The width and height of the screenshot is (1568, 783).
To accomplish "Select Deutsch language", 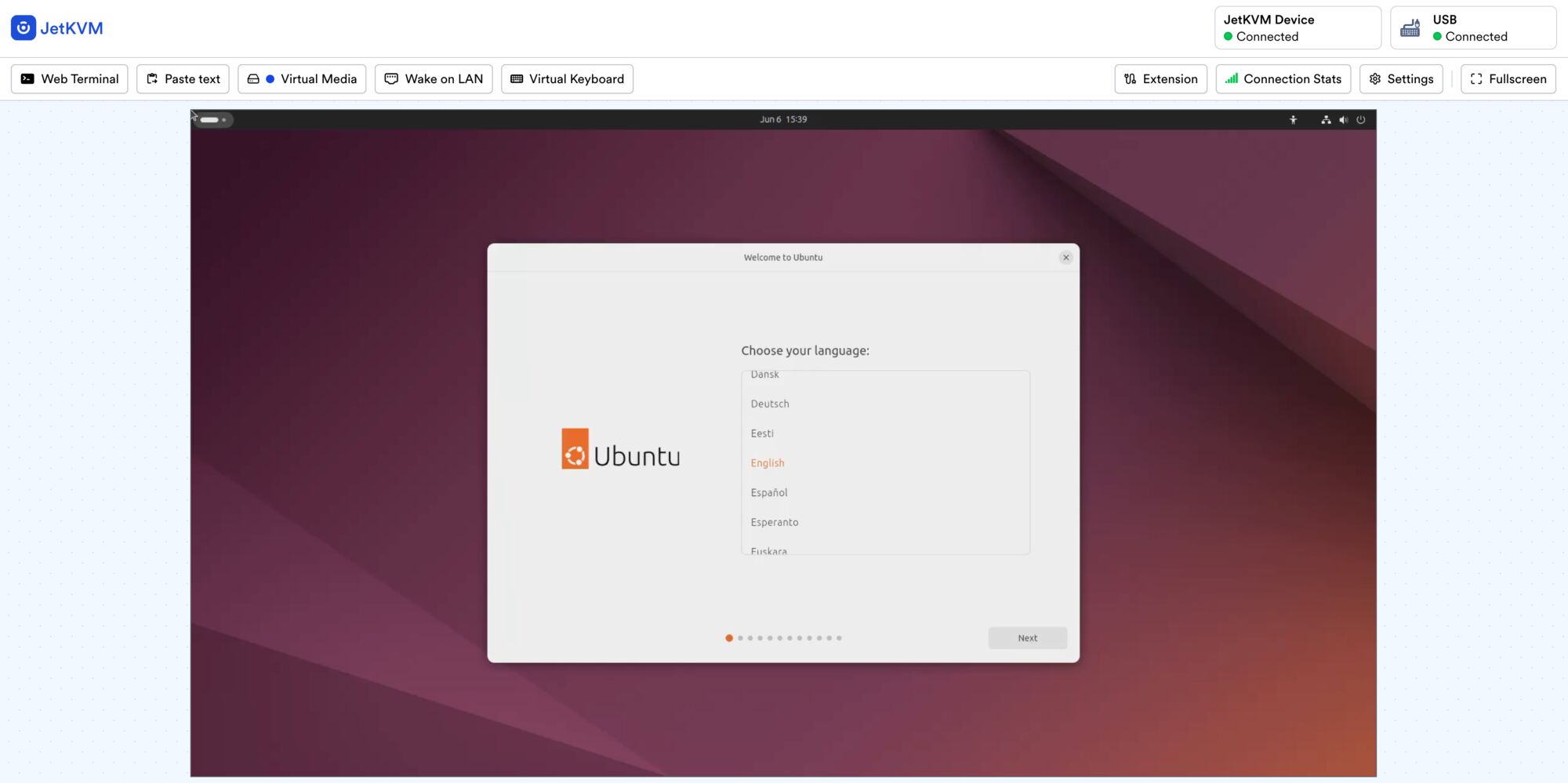I will click(885, 404).
